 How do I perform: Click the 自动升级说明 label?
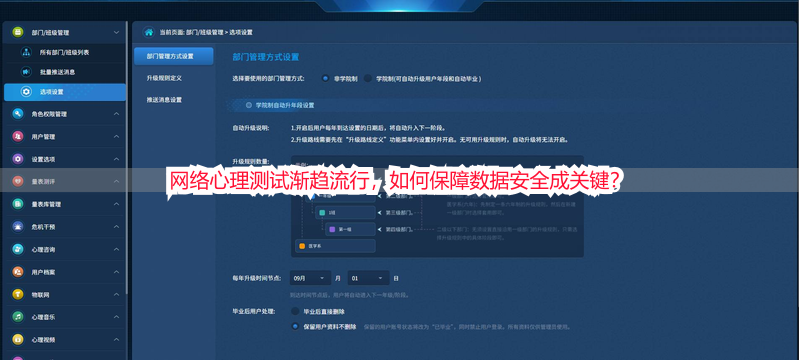coord(251,128)
